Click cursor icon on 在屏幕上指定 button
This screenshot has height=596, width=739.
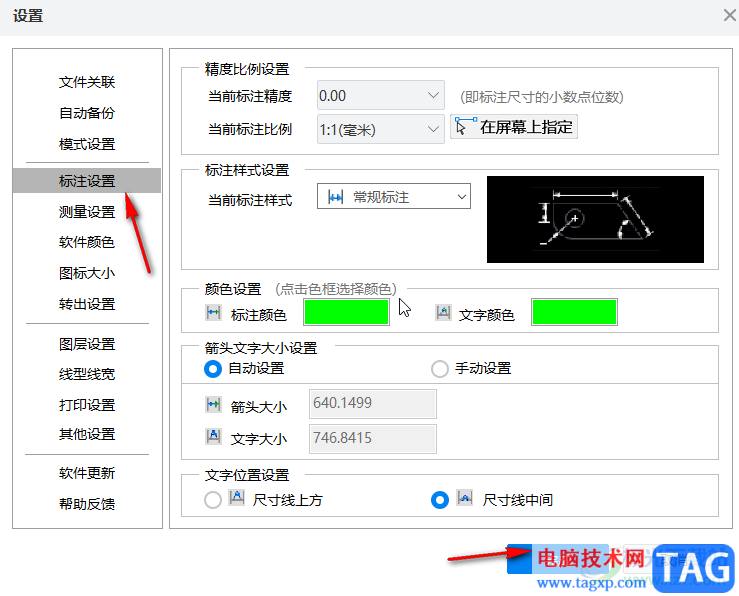point(465,126)
